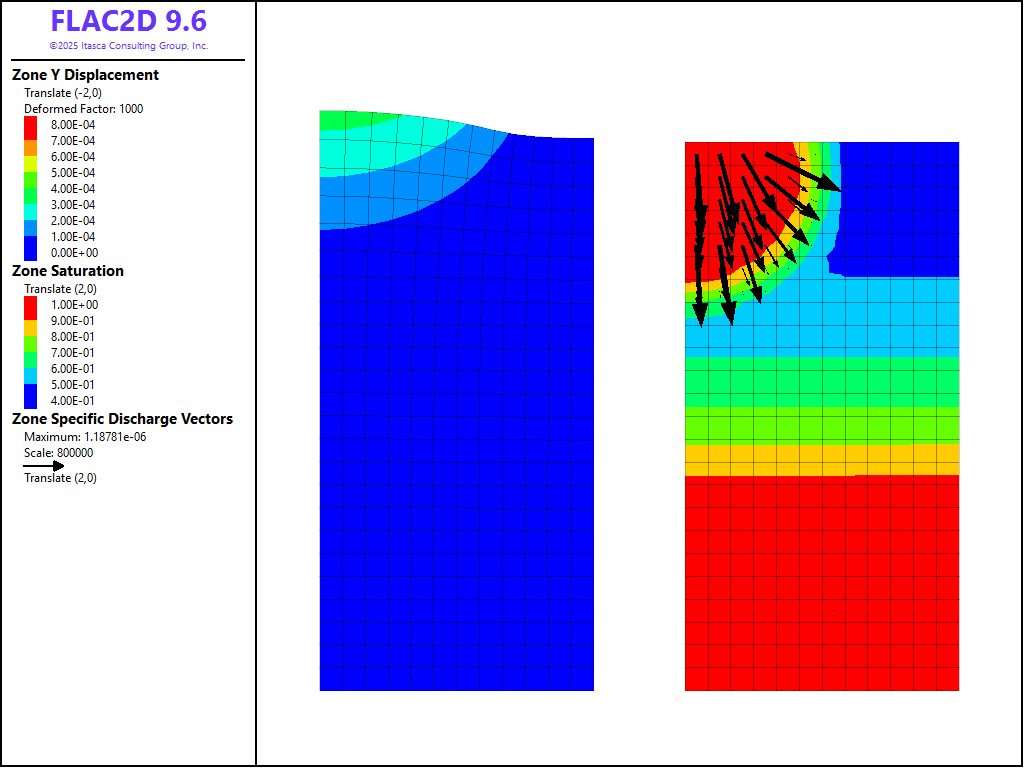Click the scale arrow icon in vectors legend
The height and width of the screenshot is (768, 1024).
click(x=44, y=465)
